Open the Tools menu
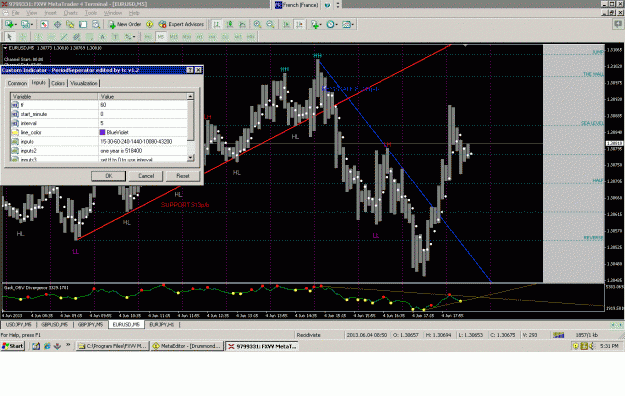Image resolution: width=625 pixels, height=396 pixels. (x=91, y=13)
